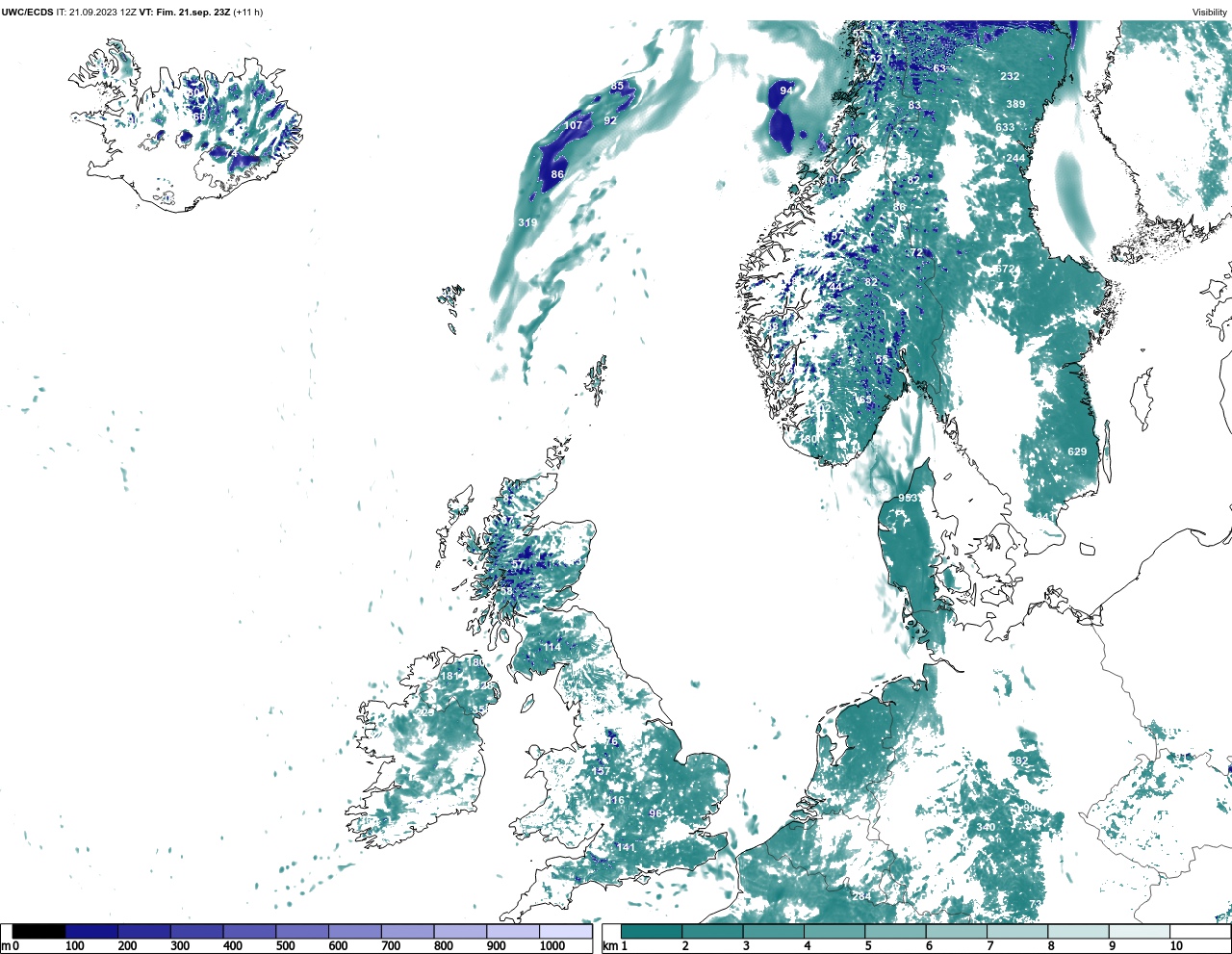Click the 'km' unit label on legend

(x=610, y=946)
